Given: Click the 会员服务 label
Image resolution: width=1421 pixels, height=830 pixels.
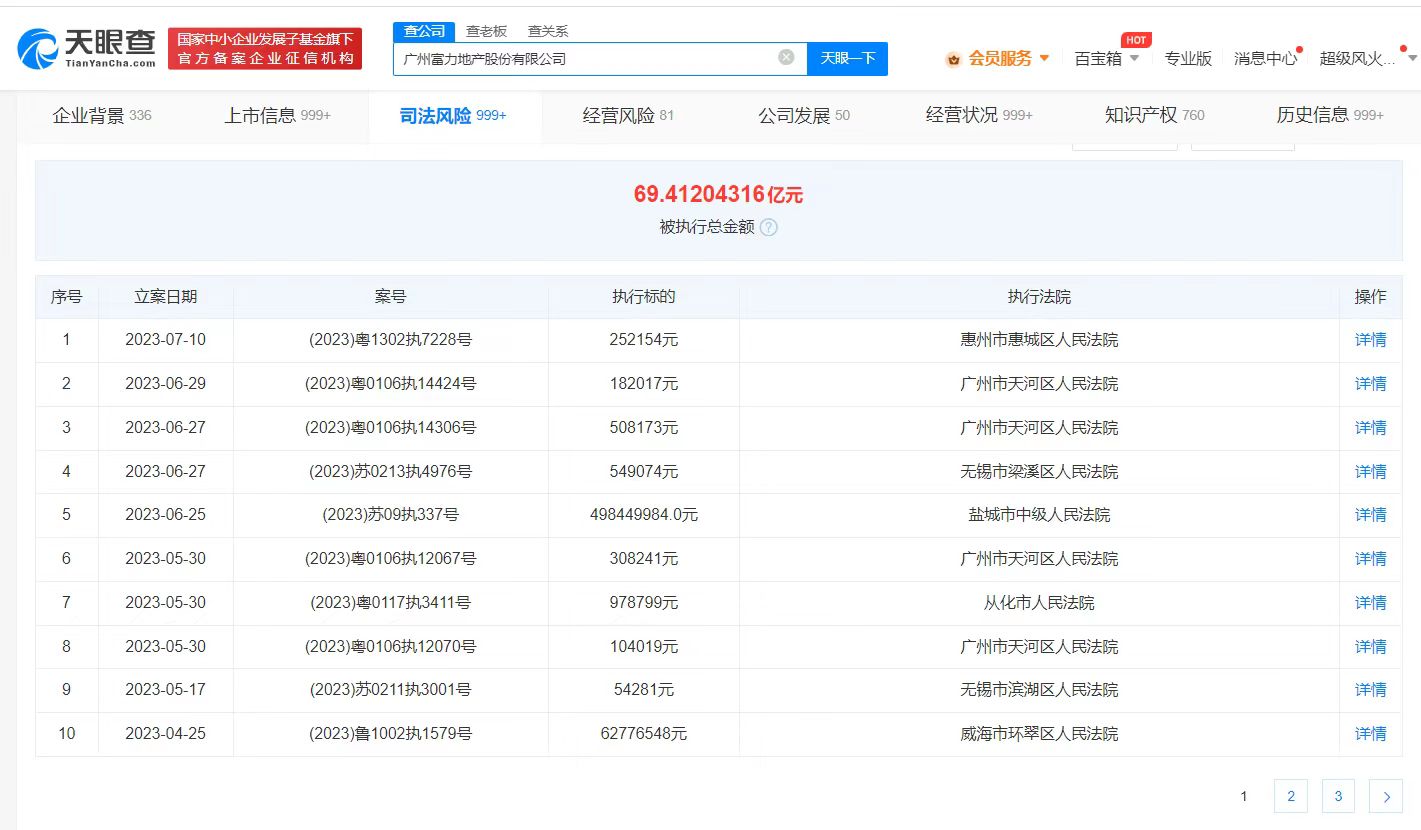Looking at the screenshot, I should 1000,59.
